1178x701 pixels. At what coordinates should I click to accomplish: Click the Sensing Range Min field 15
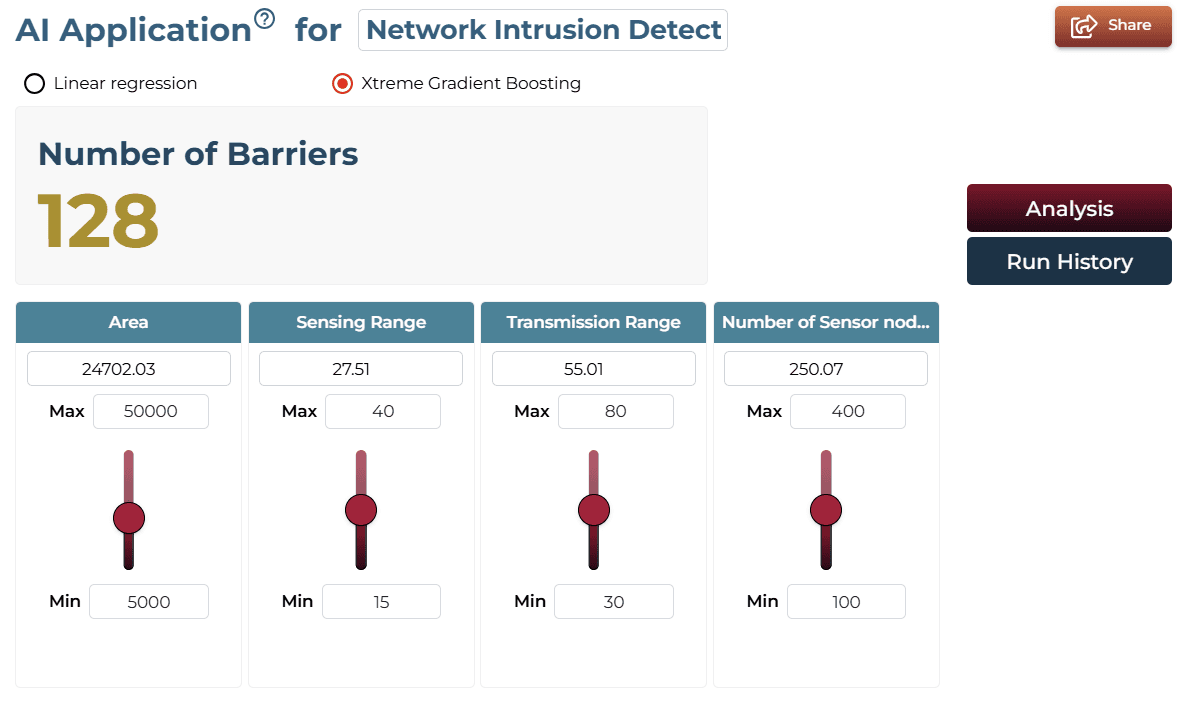(x=381, y=602)
